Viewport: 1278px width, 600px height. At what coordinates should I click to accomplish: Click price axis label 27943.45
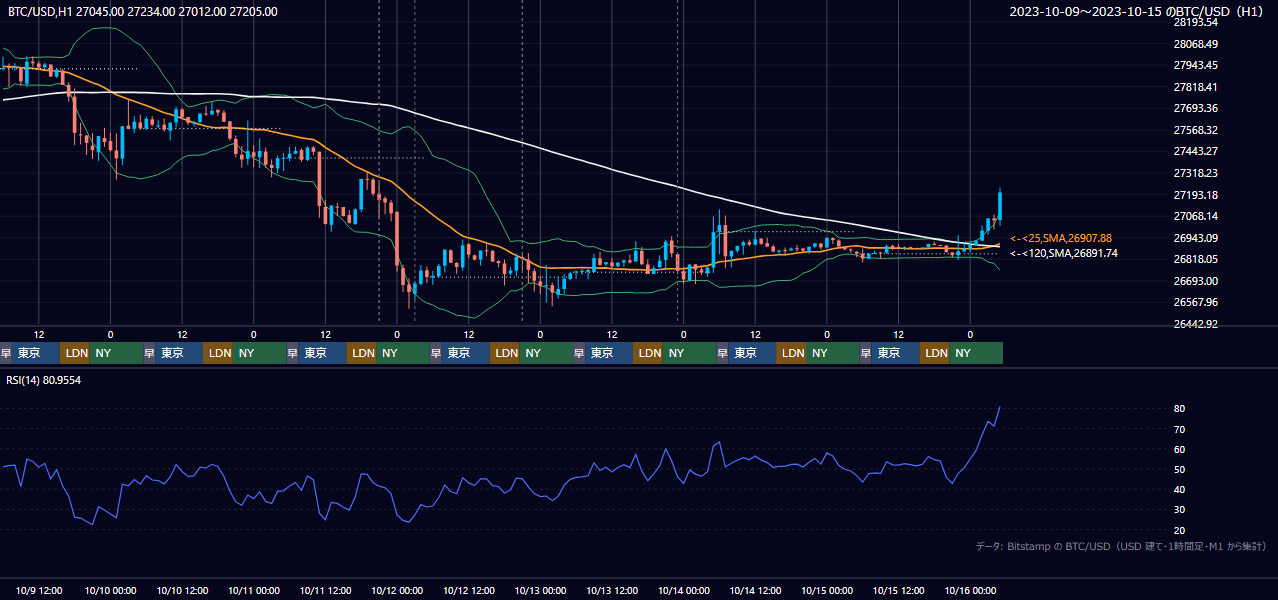tap(1195, 65)
